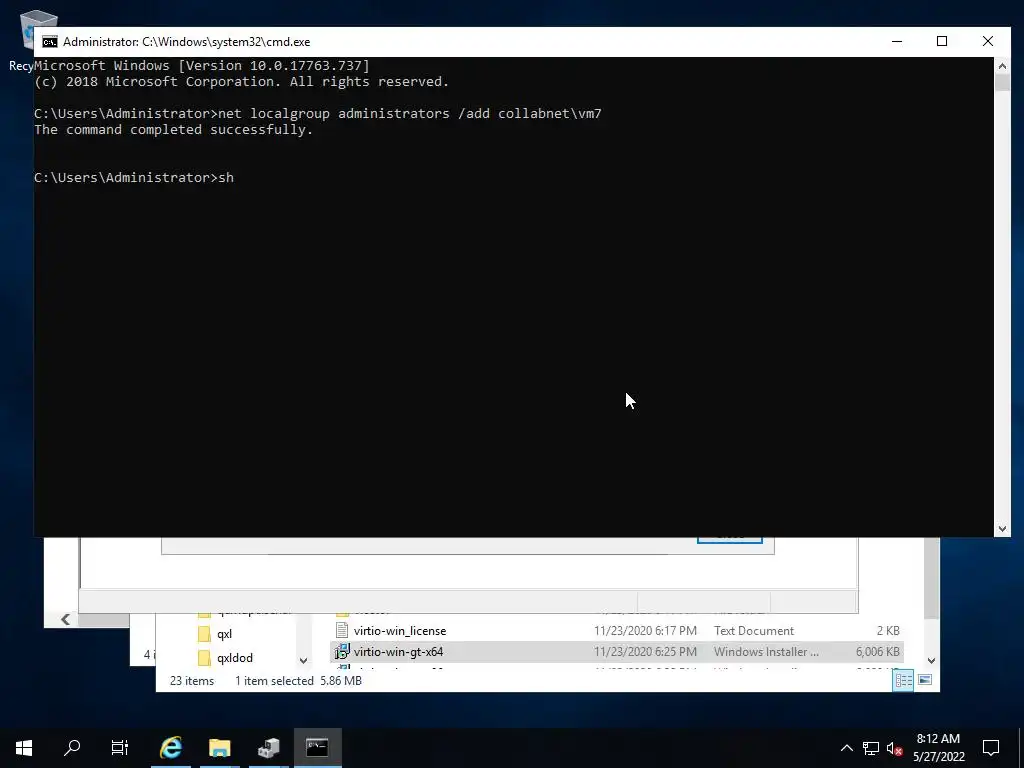The width and height of the screenshot is (1024, 768).
Task: Maximize the Command Prompt window
Action: pyautogui.click(x=942, y=41)
